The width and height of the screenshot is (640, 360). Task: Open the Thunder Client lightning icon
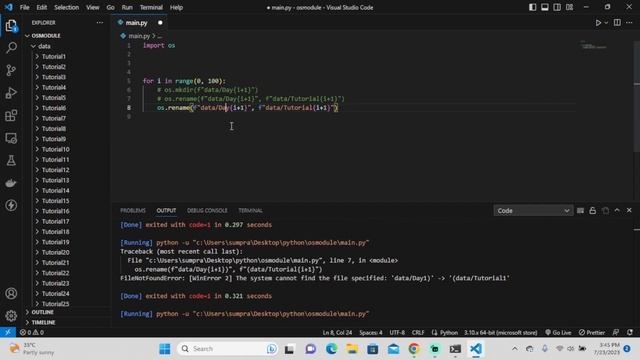11,205
